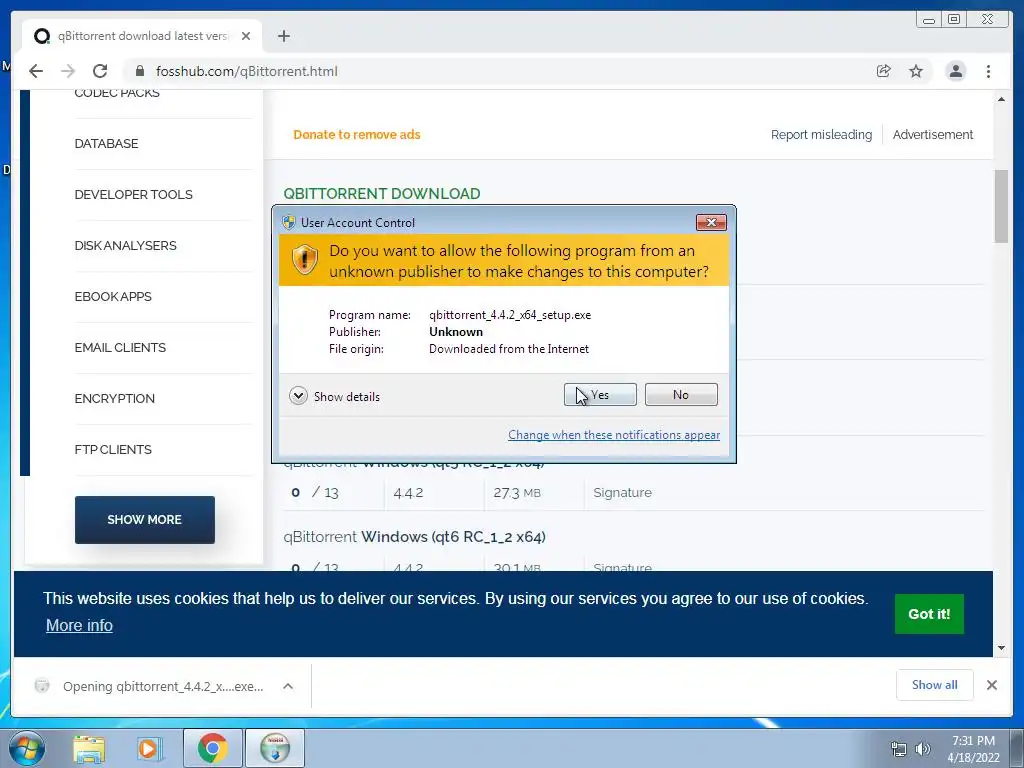Open the download item options chevron

[x=287, y=686]
